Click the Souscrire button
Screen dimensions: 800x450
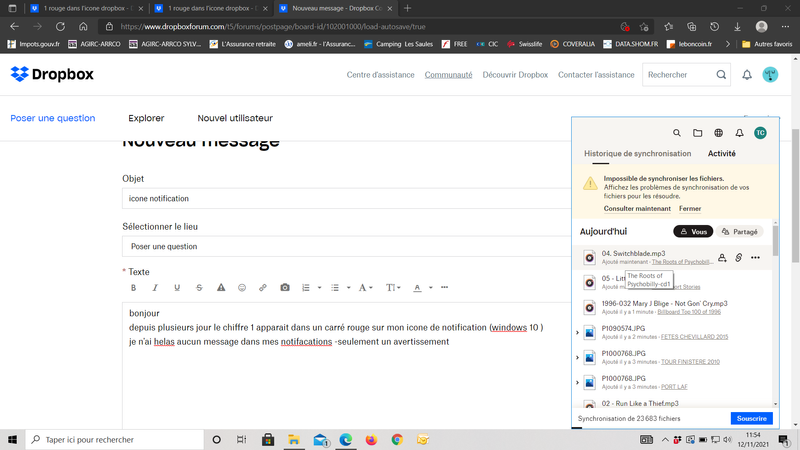click(x=751, y=418)
